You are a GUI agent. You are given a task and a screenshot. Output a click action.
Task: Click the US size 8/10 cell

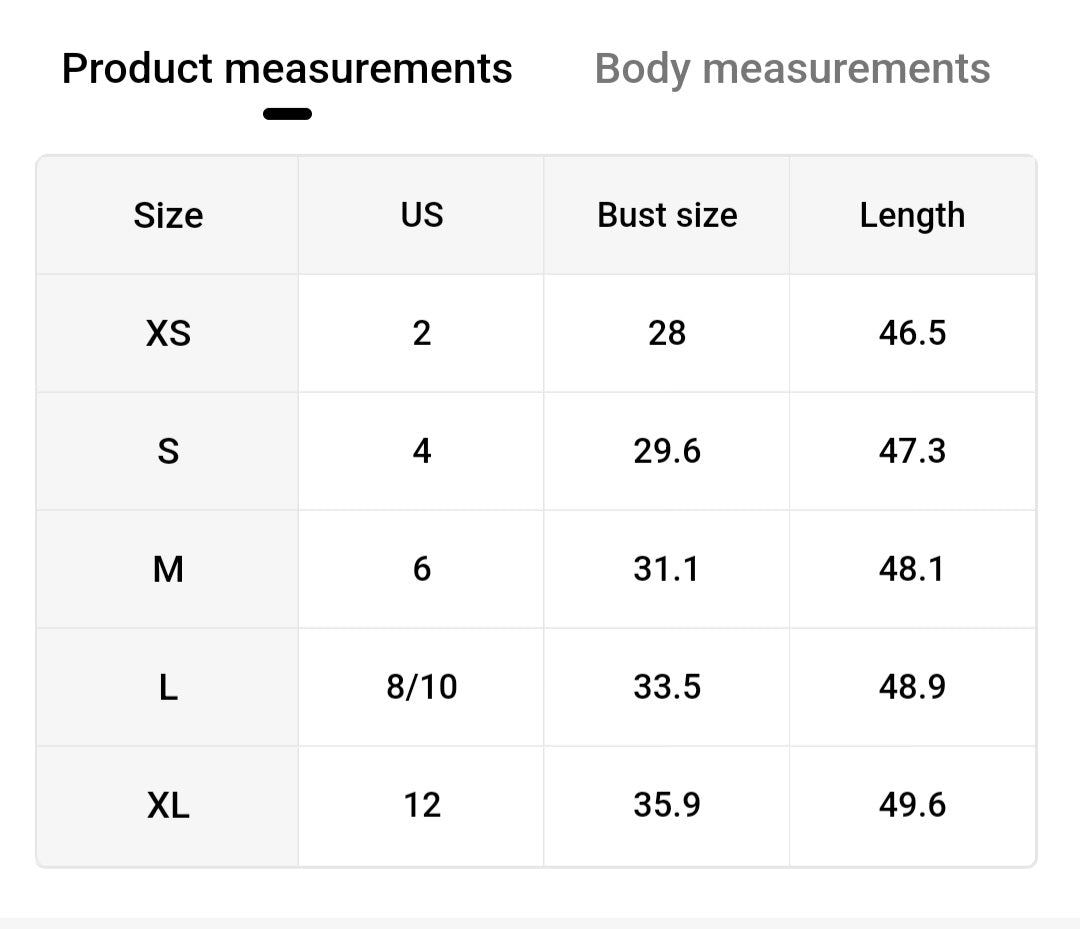click(421, 687)
